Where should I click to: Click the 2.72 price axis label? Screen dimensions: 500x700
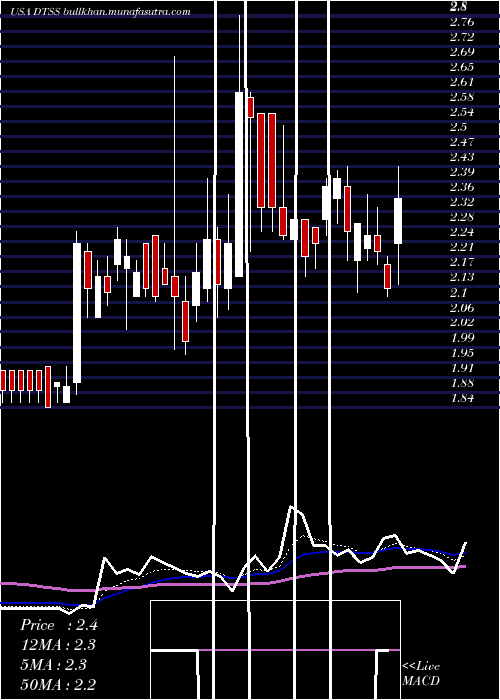click(462, 37)
